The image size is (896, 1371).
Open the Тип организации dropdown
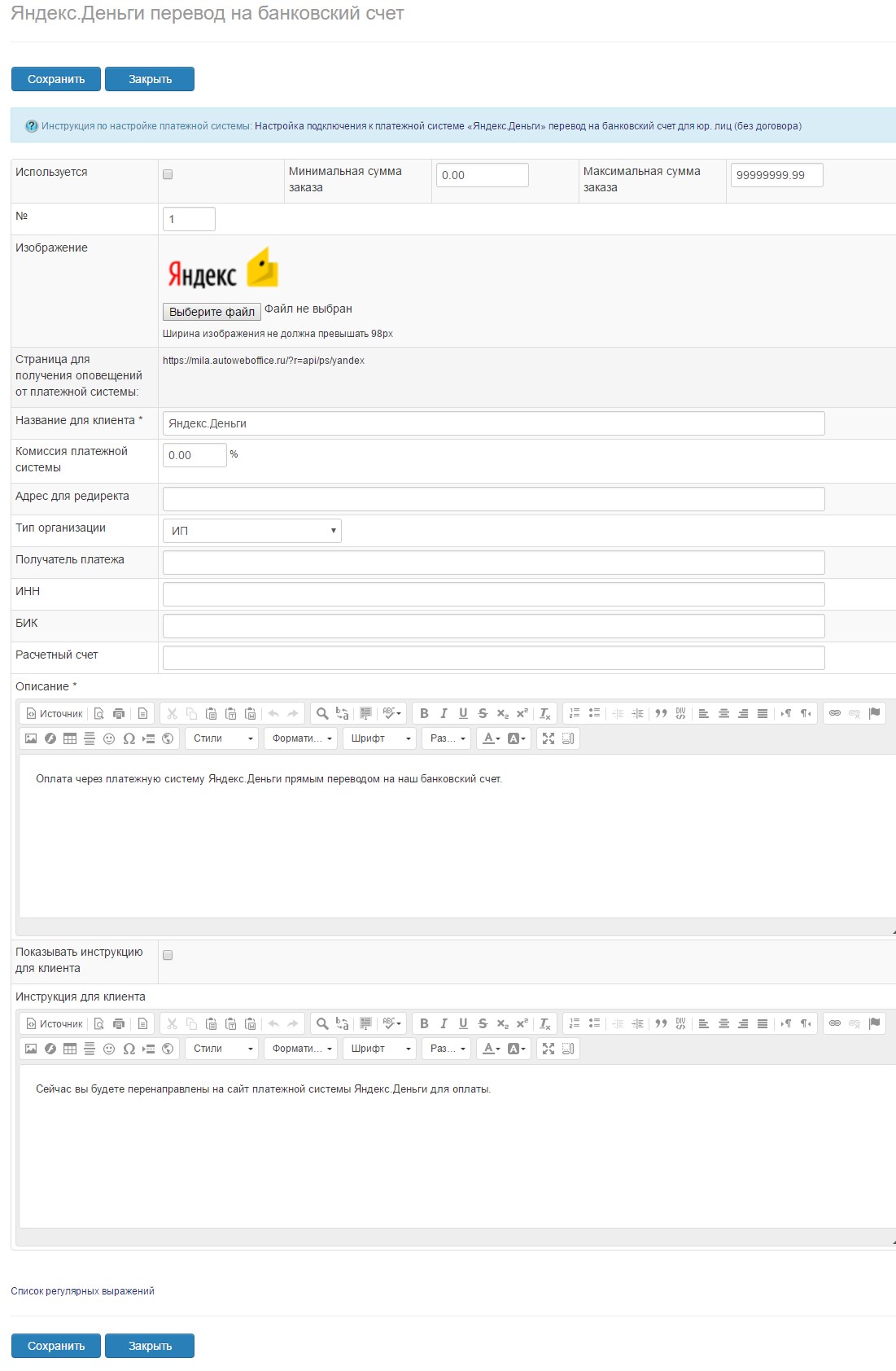point(251,531)
